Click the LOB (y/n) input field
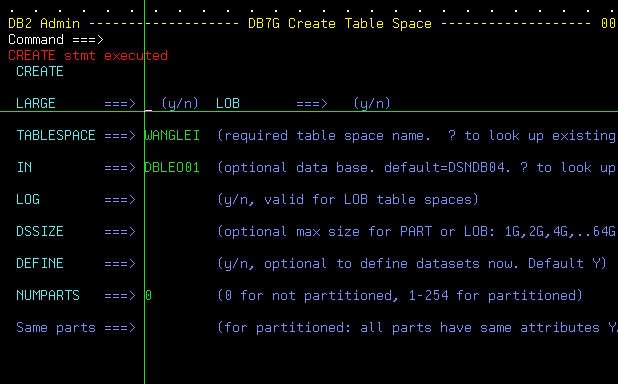This screenshot has height=384, width=618. [340, 104]
